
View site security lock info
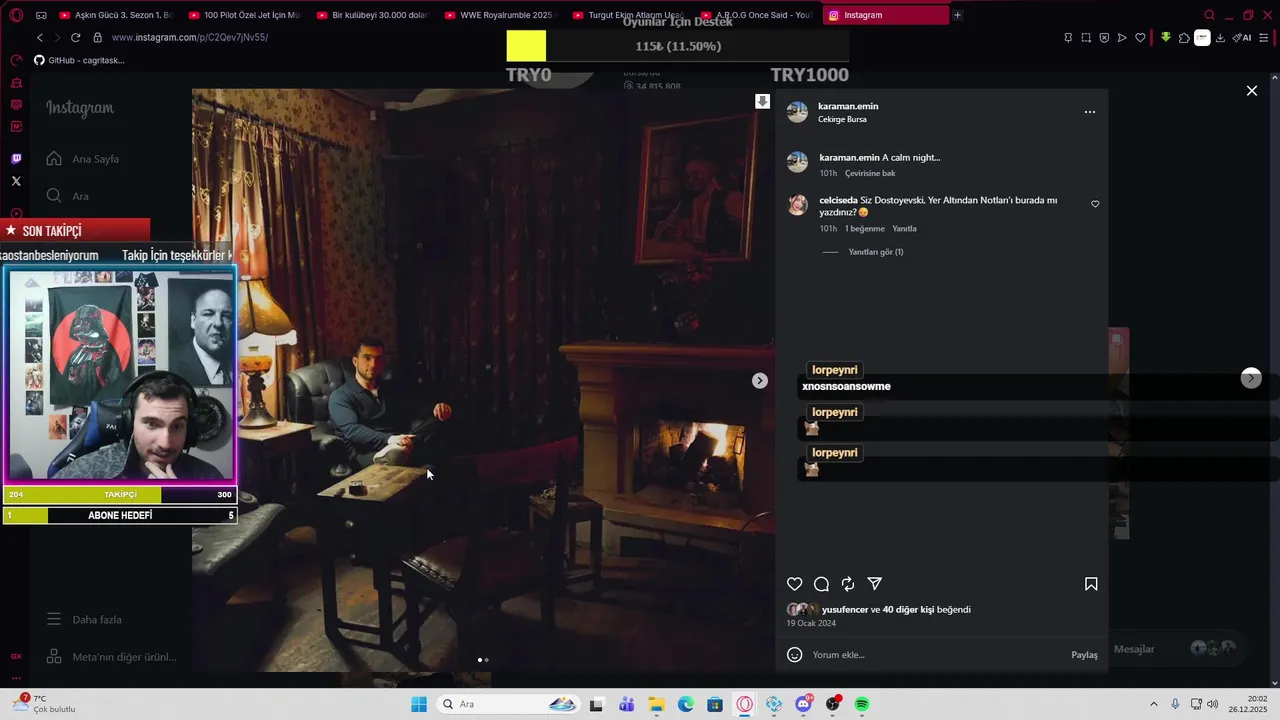tap(97, 37)
